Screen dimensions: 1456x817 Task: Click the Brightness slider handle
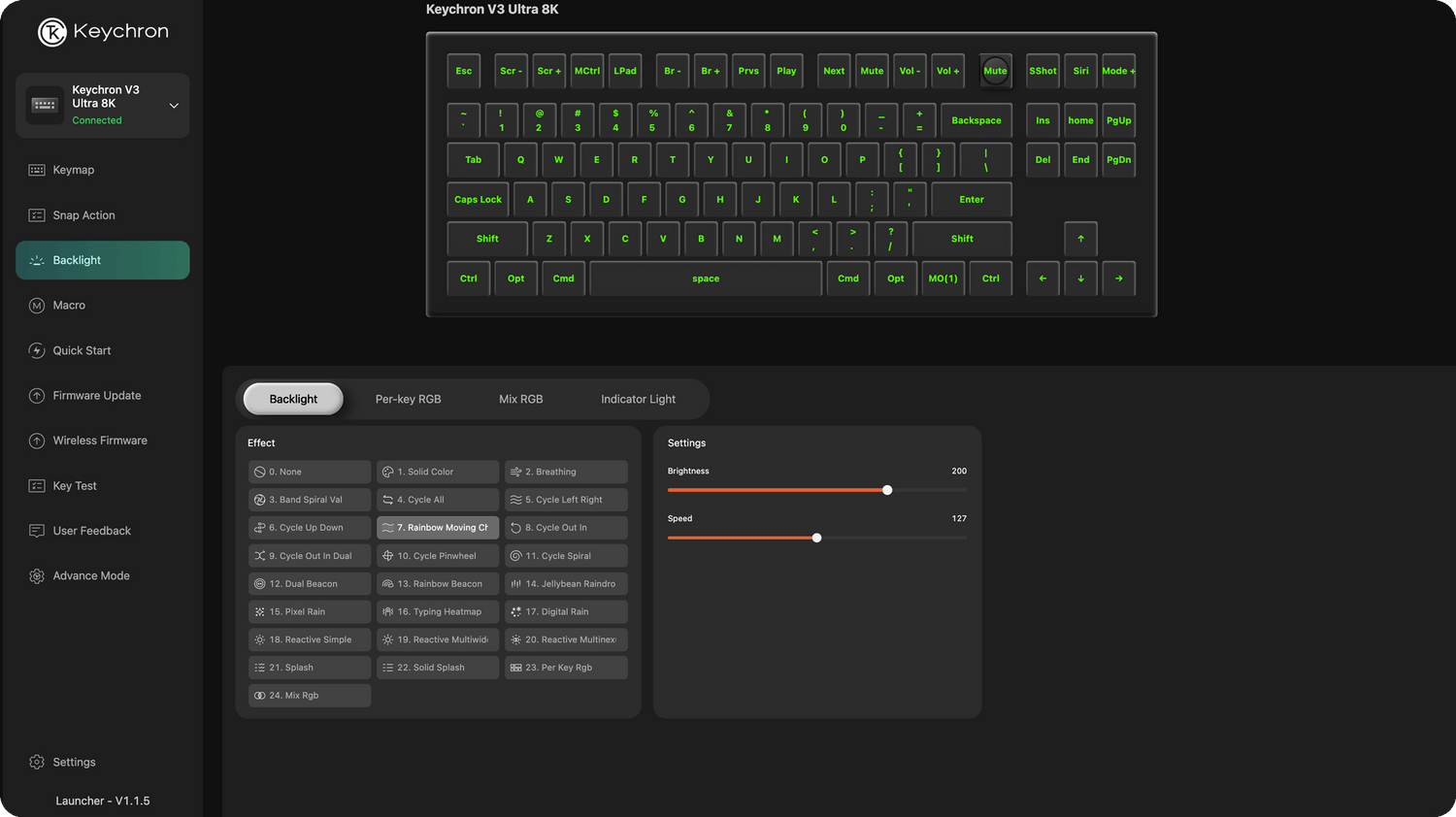pos(887,490)
